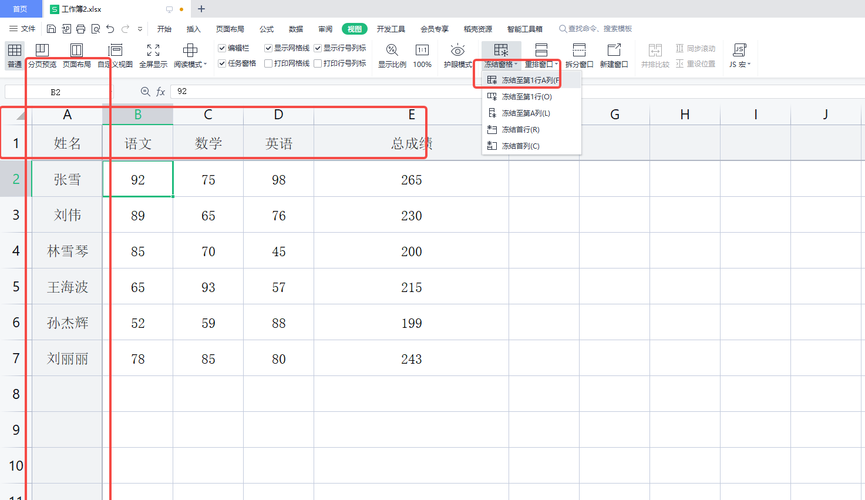The width and height of the screenshot is (865, 500).
Task: Switch to the 开发工具 ribbon tab
Action: coord(391,29)
